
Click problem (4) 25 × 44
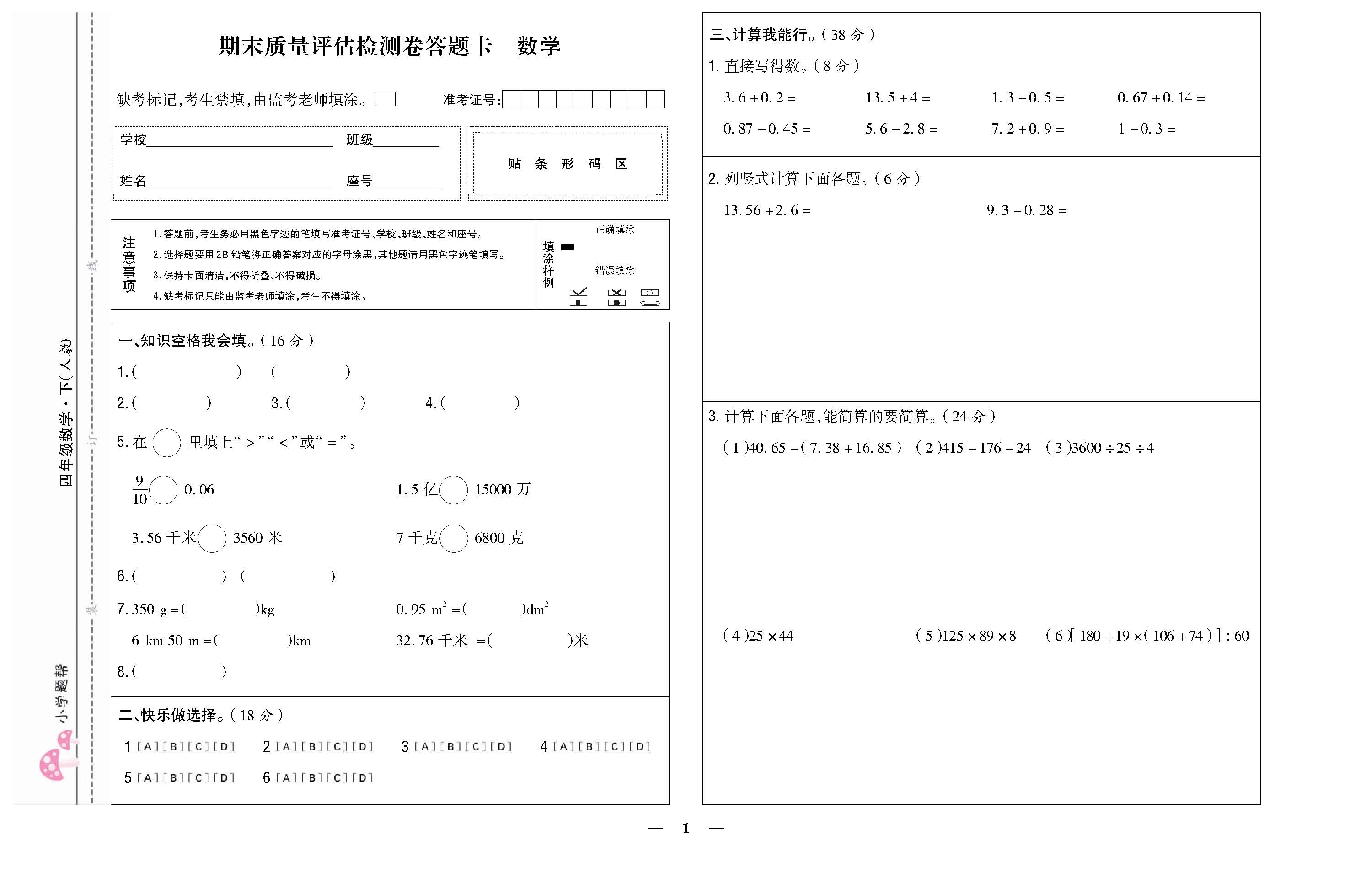click(757, 636)
